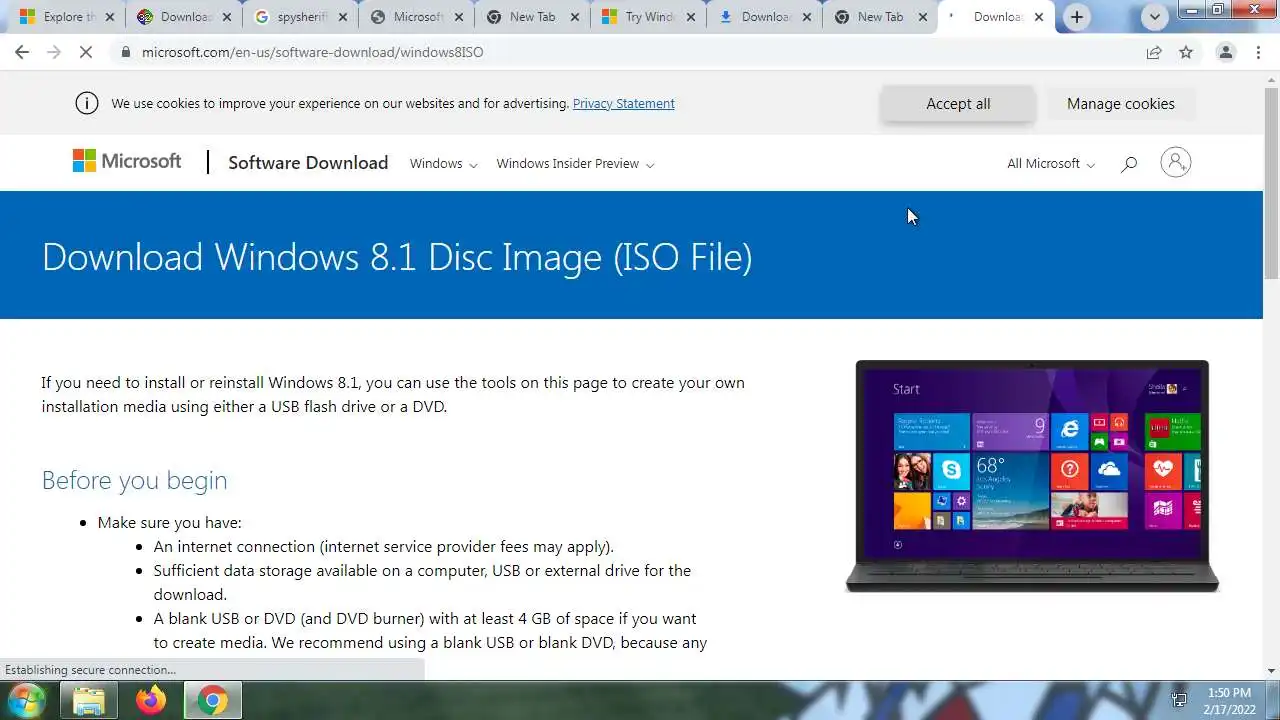Click 'Sufficient data storage available' bullet text
1280x720 pixels.
point(422,582)
